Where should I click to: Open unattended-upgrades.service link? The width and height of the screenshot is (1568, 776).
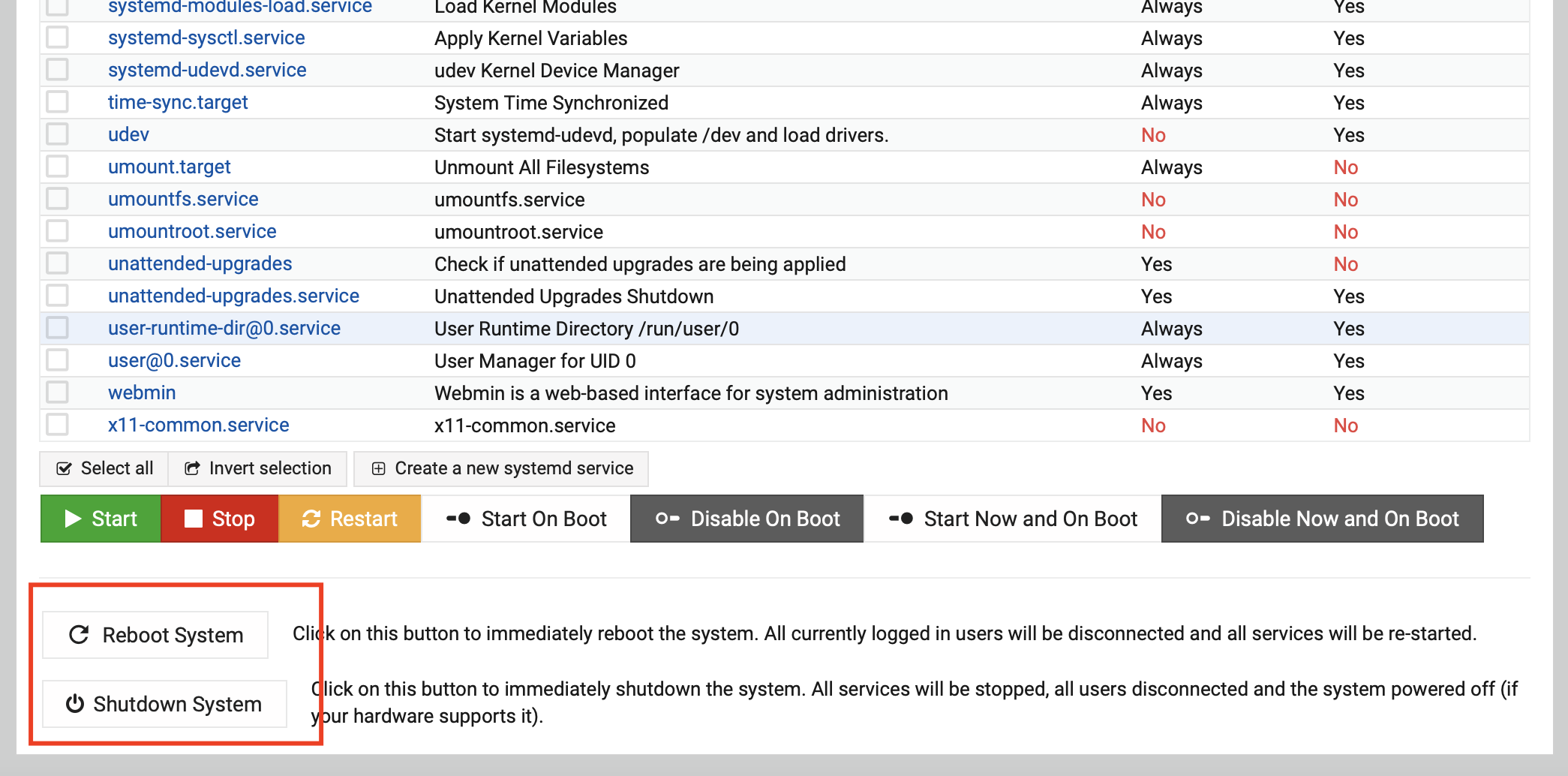[233, 296]
